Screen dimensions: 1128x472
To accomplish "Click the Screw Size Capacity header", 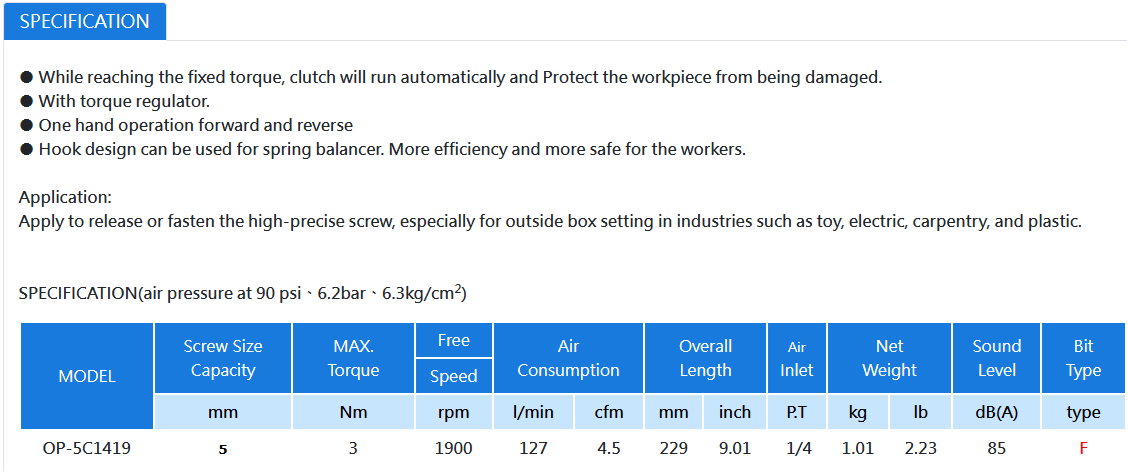I will [x=223, y=358].
